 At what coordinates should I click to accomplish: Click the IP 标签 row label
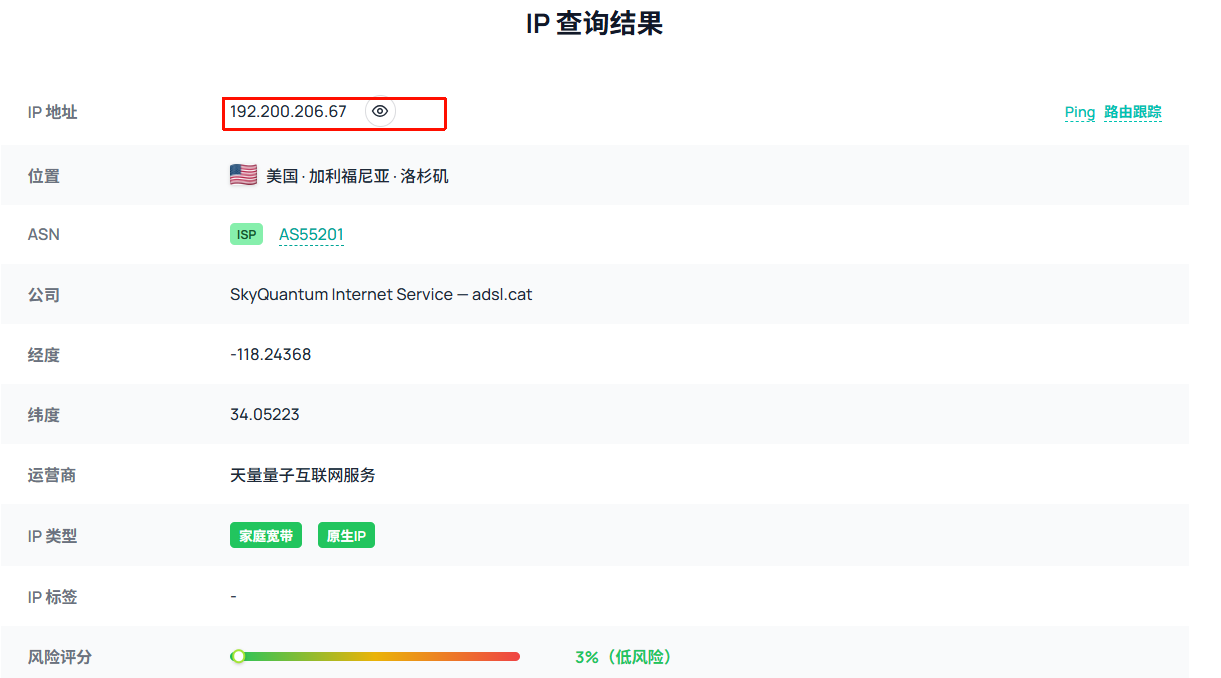tap(53, 597)
